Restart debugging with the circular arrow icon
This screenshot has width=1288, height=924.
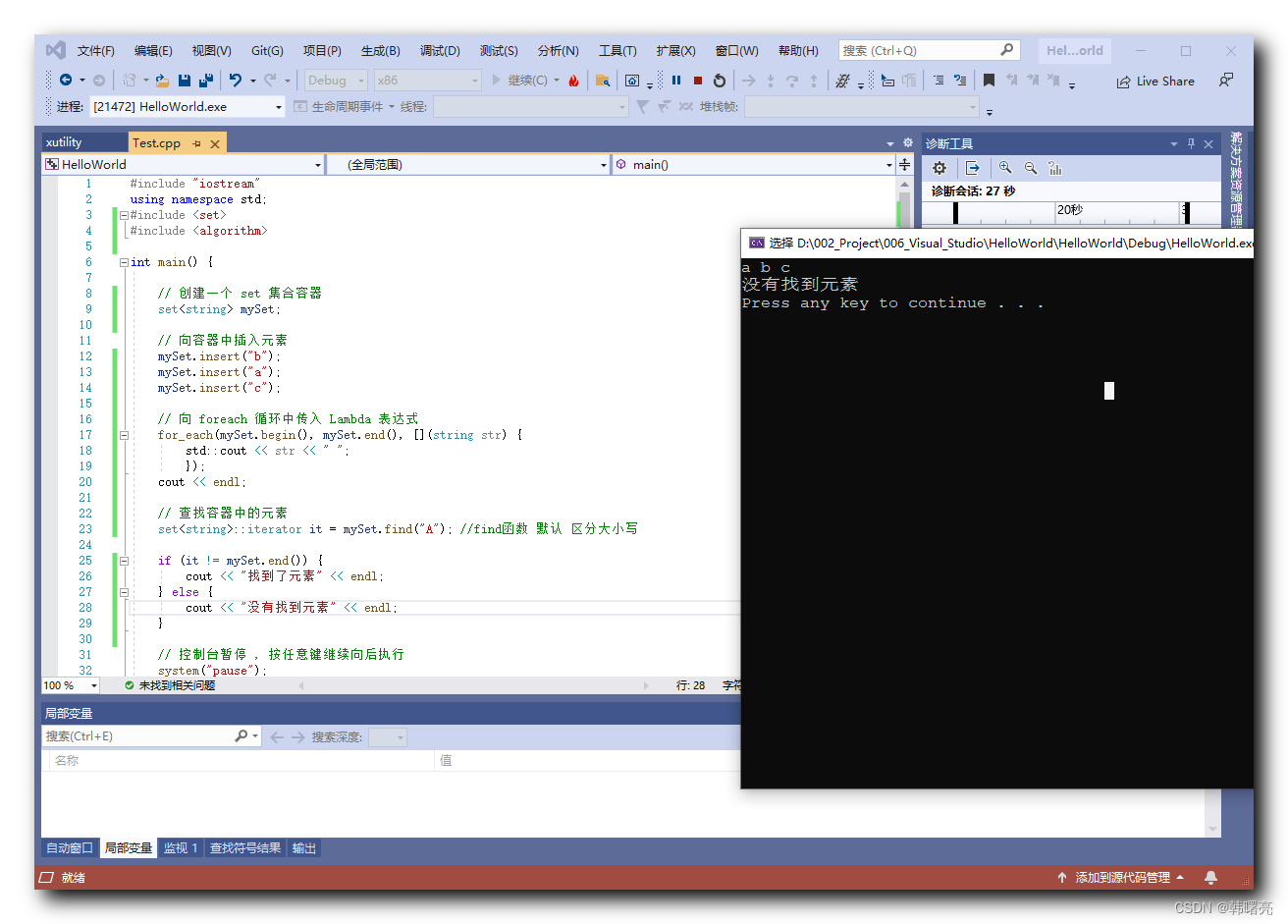coord(720,81)
